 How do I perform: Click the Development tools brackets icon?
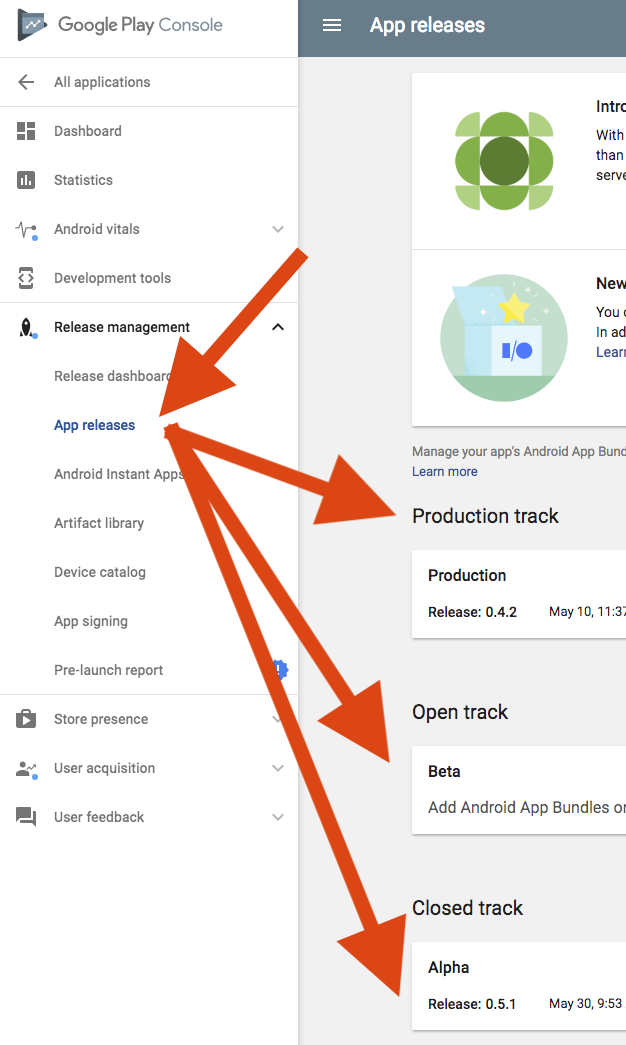(26, 278)
